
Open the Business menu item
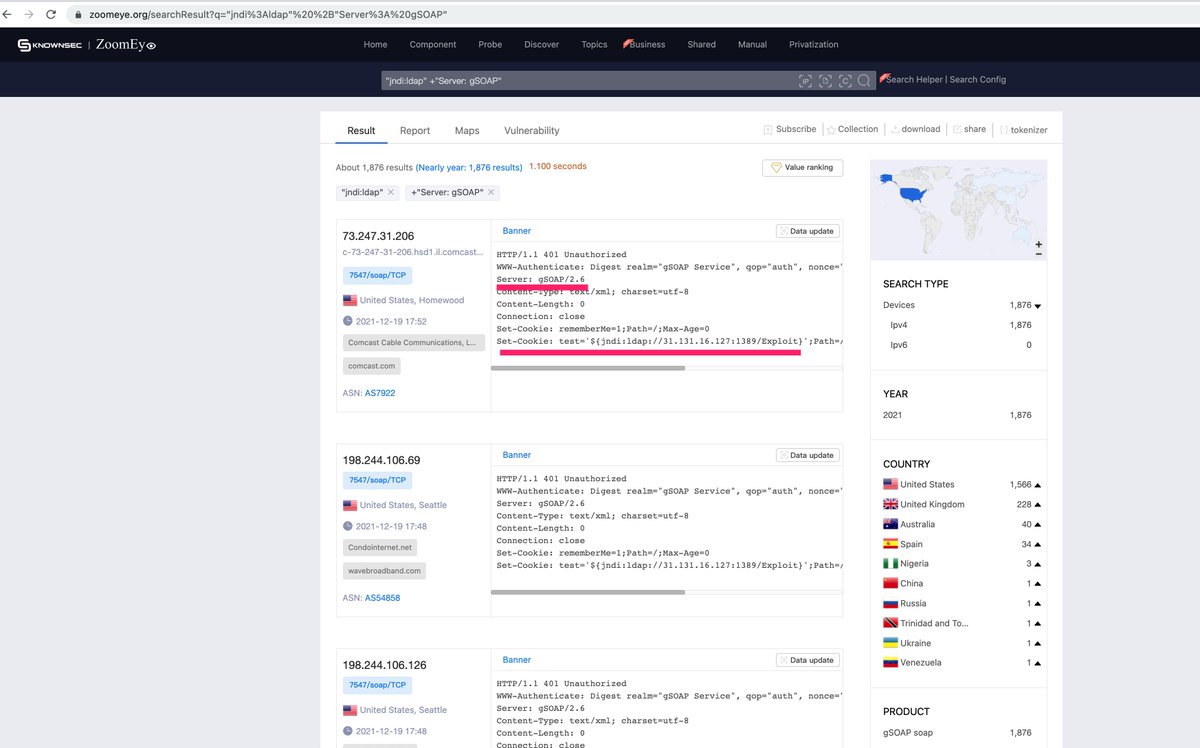point(647,45)
